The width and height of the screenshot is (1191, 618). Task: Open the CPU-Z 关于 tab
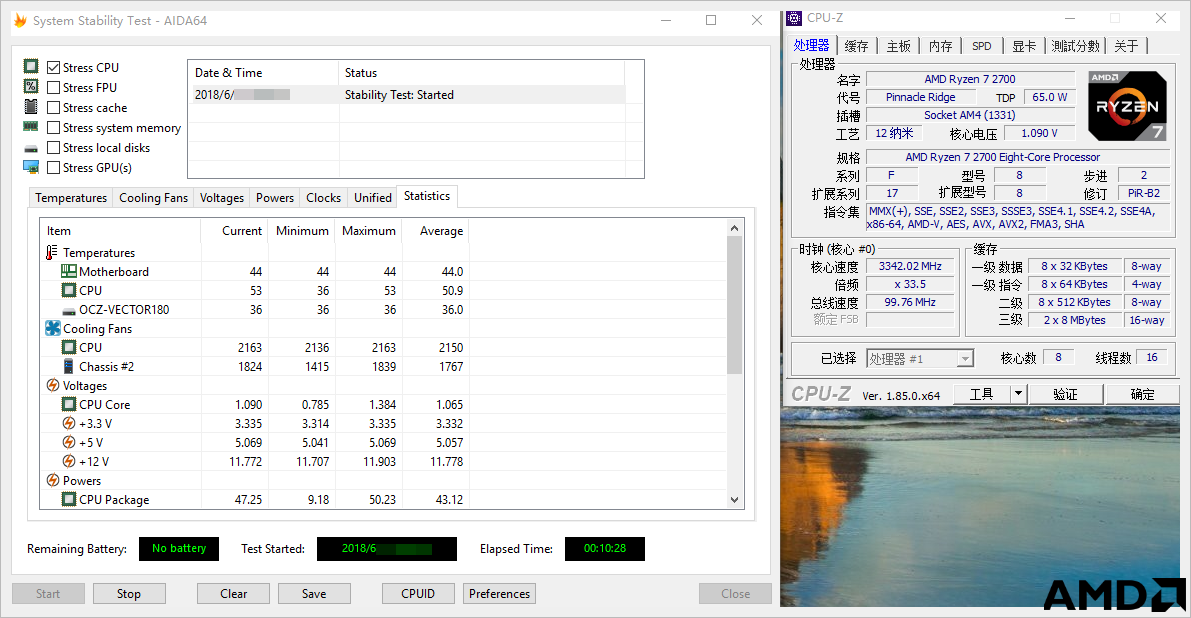click(x=1126, y=46)
